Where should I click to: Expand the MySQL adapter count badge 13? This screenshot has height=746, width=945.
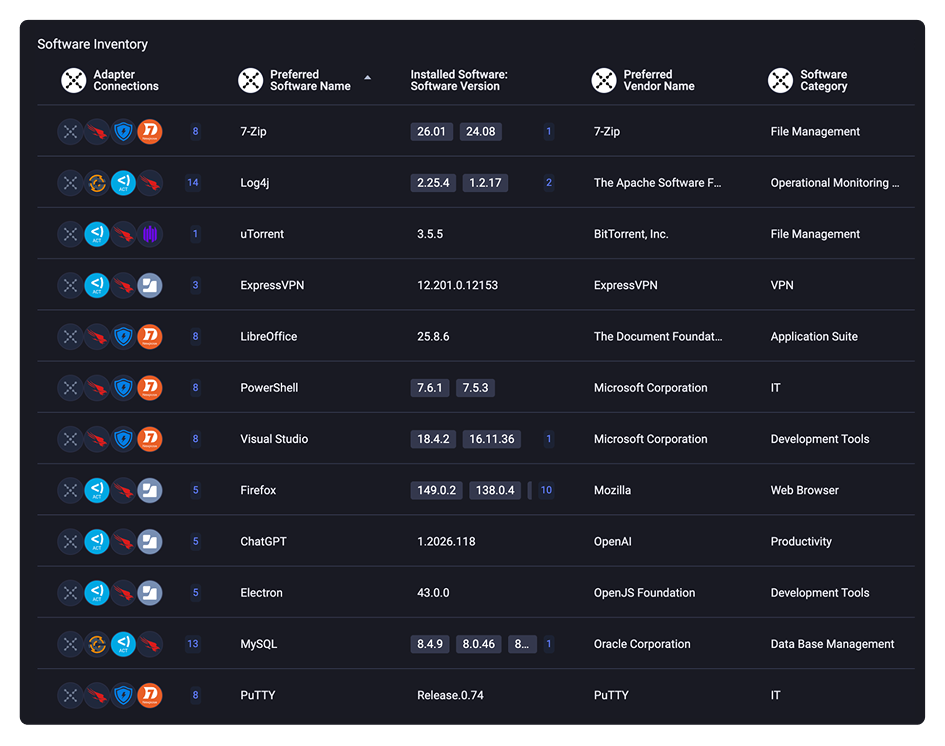193,644
